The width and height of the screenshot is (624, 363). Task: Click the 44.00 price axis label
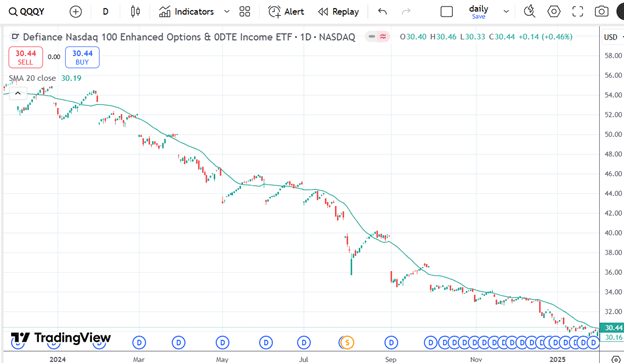(x=613, y=193)
